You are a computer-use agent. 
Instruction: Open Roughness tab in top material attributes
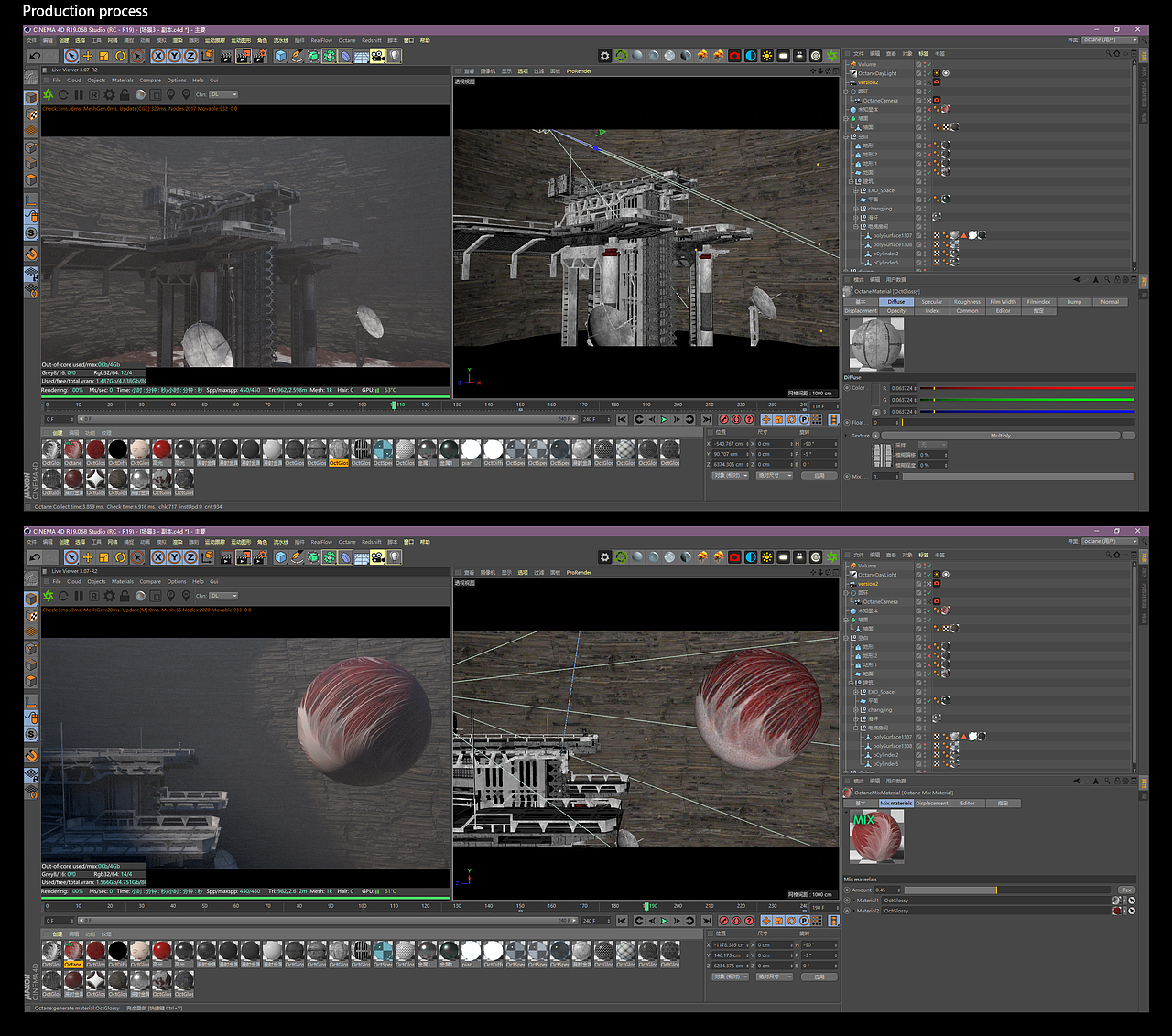coord(967,302)
